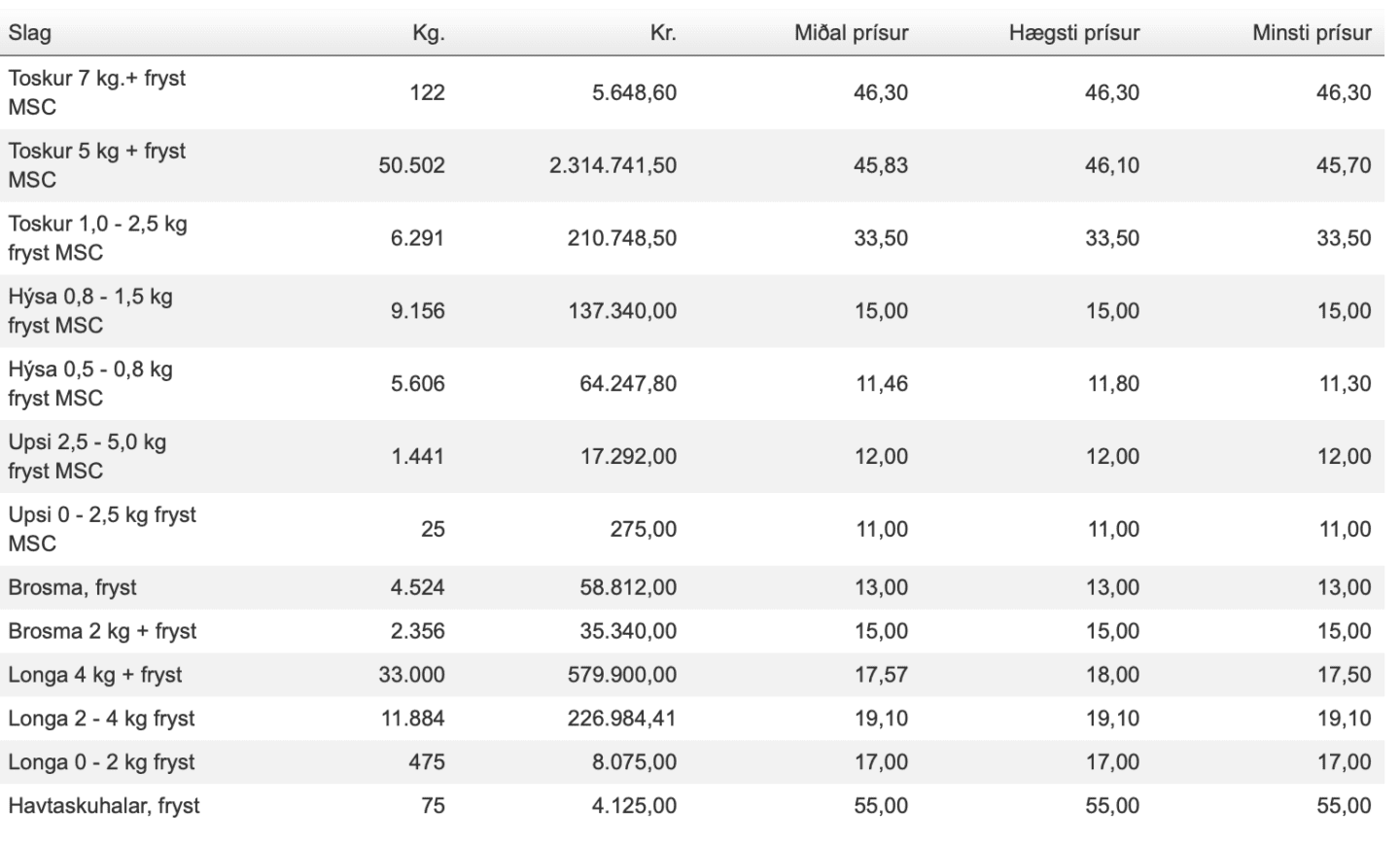Click the 2.314.741,50 Kr. value cell
This screenshot has width=1400, height=844.
tap(612, 165)
